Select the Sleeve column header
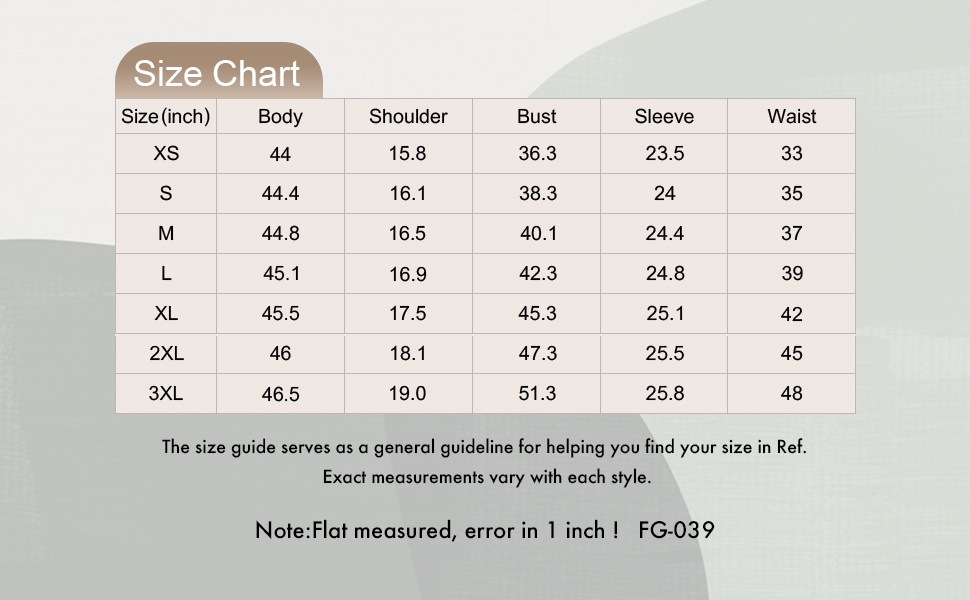 [x=664, y=117]
